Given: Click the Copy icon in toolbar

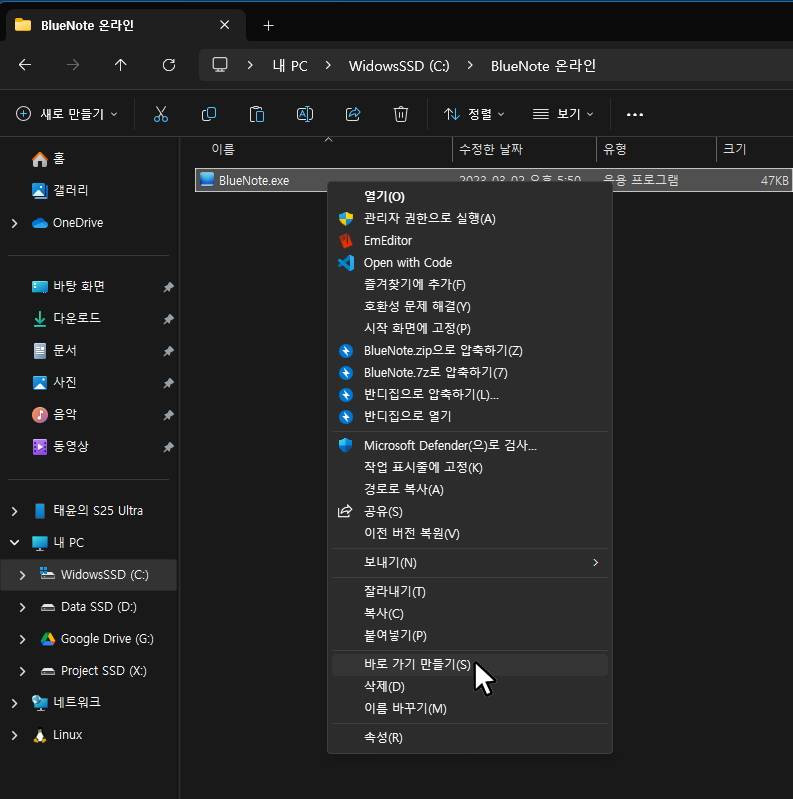Looking at the screenshot, I should click(209, 114).
